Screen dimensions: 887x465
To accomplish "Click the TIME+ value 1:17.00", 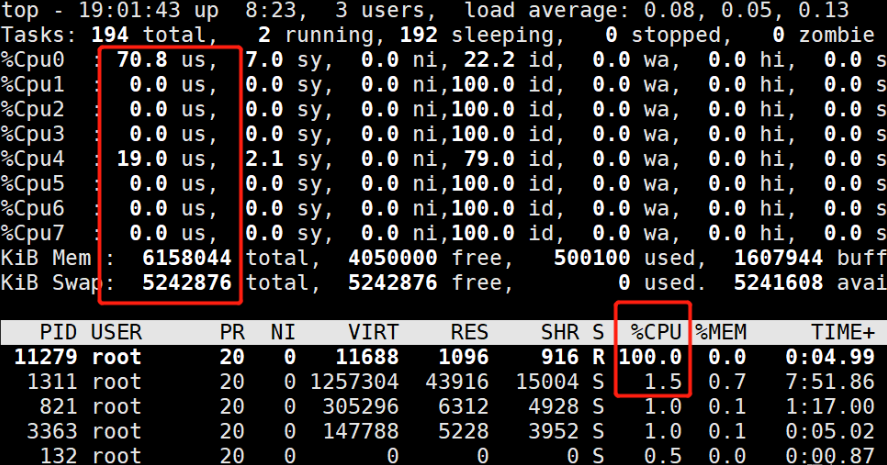I will click(x=830, y=407).
